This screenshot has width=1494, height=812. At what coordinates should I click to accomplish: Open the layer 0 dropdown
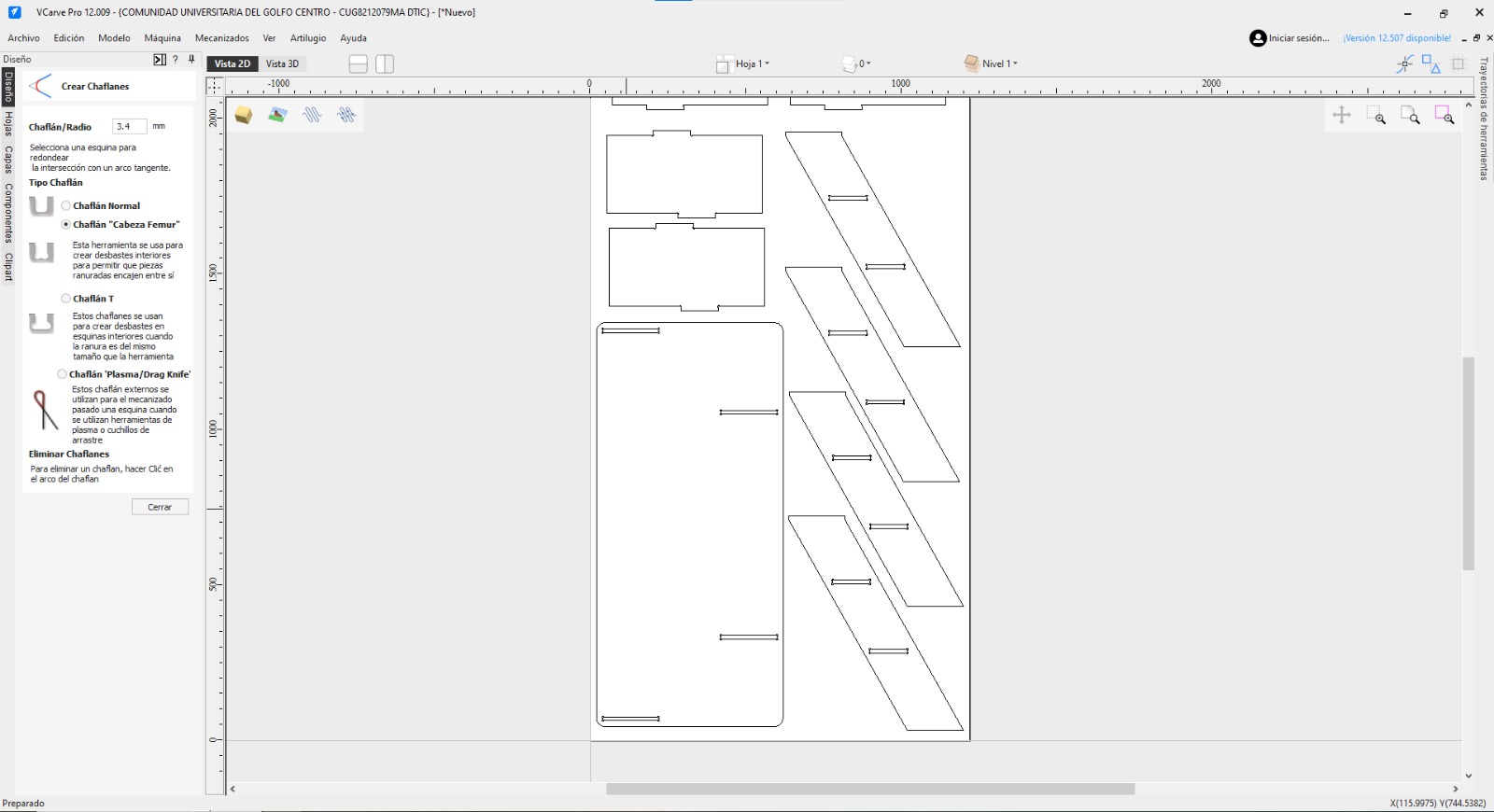pos(856,63)
